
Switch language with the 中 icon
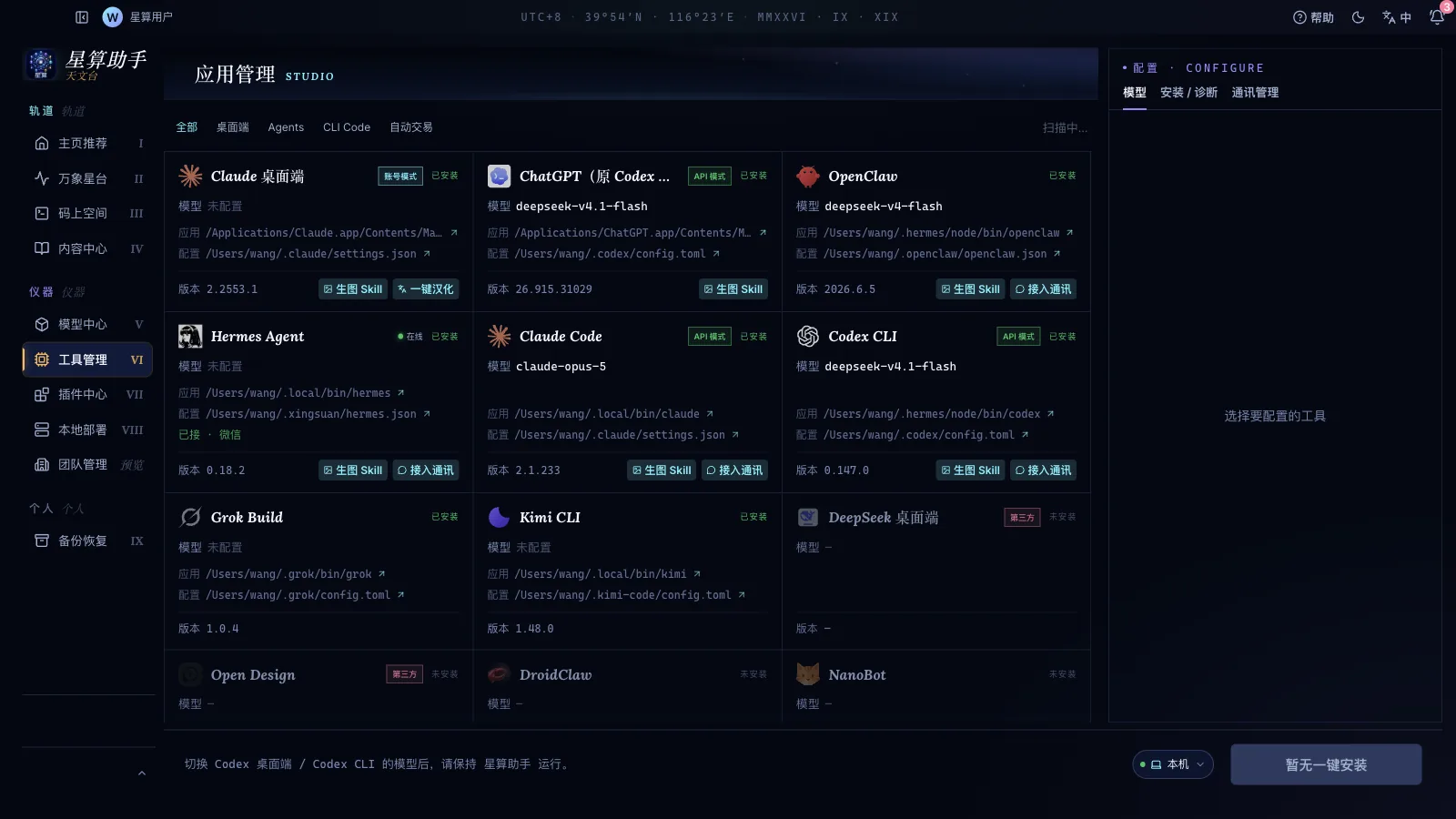[x=1396, y=17]
